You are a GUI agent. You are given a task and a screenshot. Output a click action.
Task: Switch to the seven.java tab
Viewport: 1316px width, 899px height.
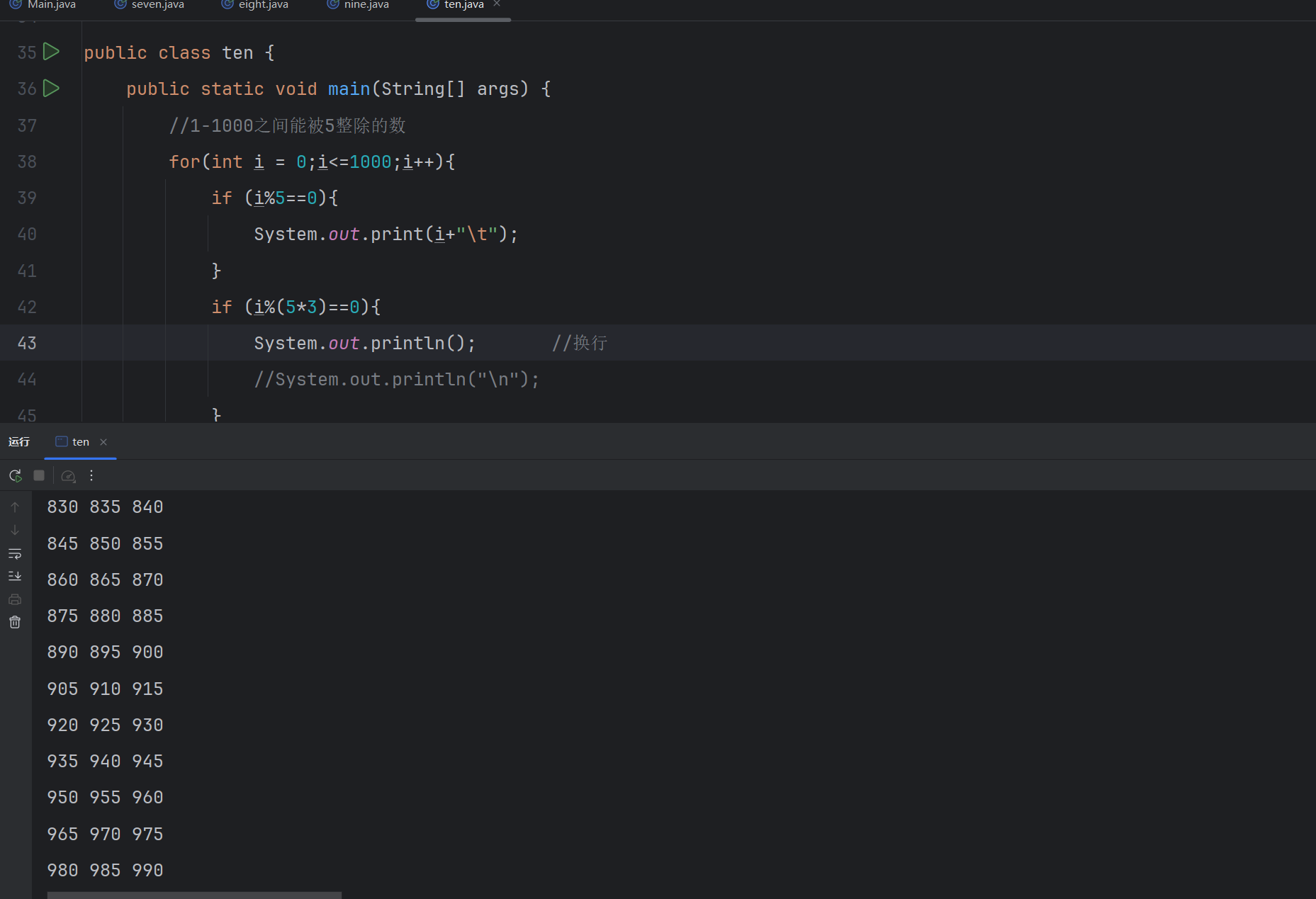(149, 5)
